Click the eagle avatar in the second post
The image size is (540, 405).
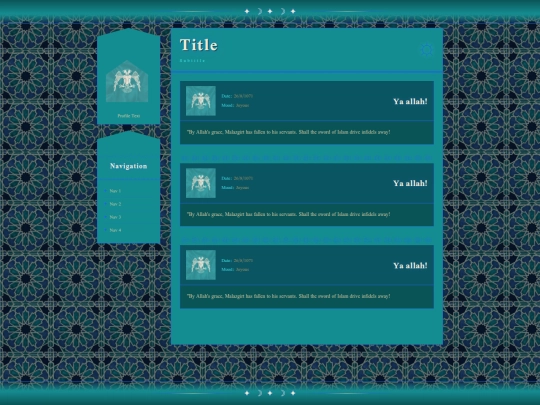pos(201,183)
